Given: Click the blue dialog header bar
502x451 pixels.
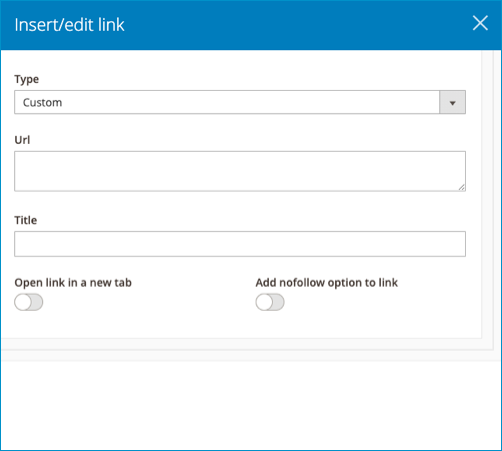Looking at the screenshot, I should [x=251, y=25].
